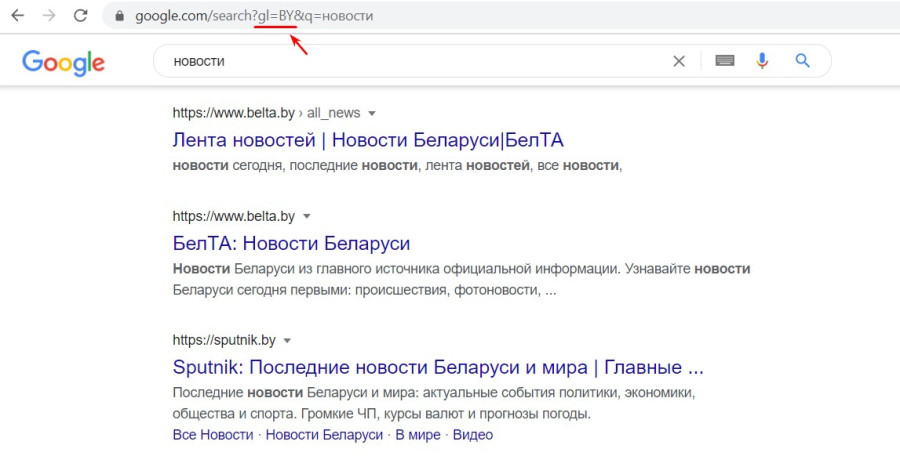
Task: Submit search with the magnifying glass icon
Action: pos(802,60)
